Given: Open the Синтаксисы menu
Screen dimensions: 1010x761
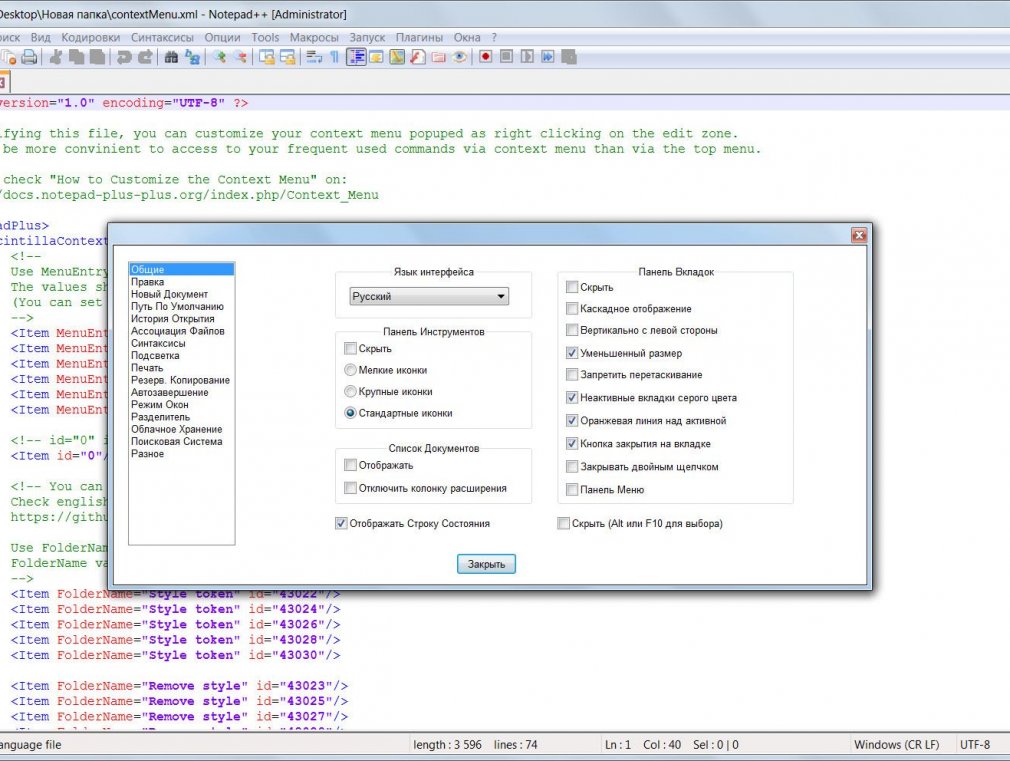Looking at the screenshot, I should click(162, 37).
